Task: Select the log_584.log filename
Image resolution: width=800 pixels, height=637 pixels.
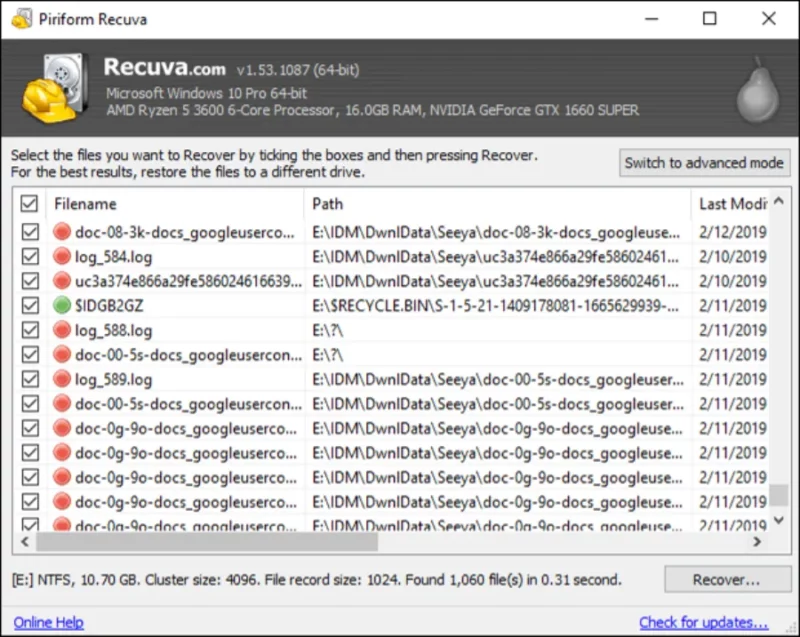Action: click(114, 257)
